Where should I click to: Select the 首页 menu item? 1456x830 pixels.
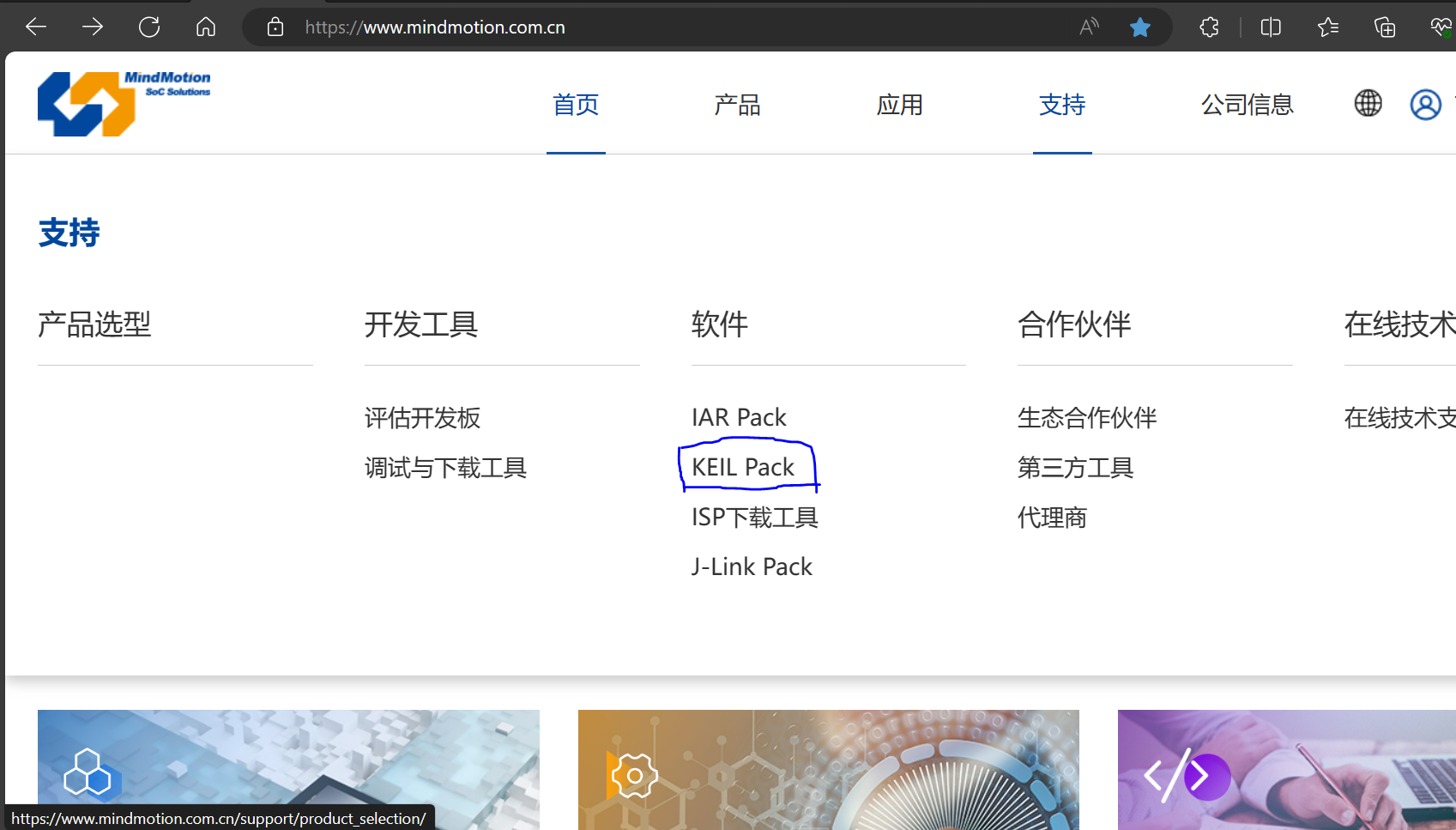576,104
